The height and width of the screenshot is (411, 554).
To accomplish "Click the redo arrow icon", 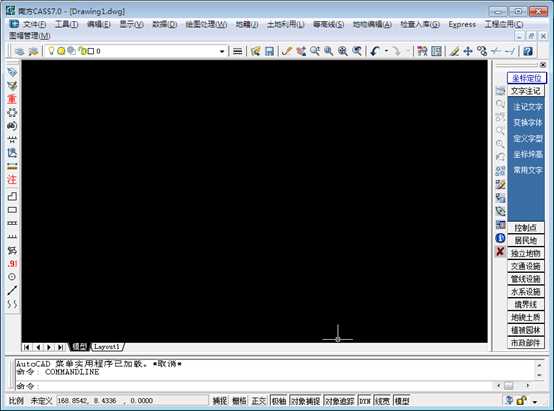I will [396, 52].
